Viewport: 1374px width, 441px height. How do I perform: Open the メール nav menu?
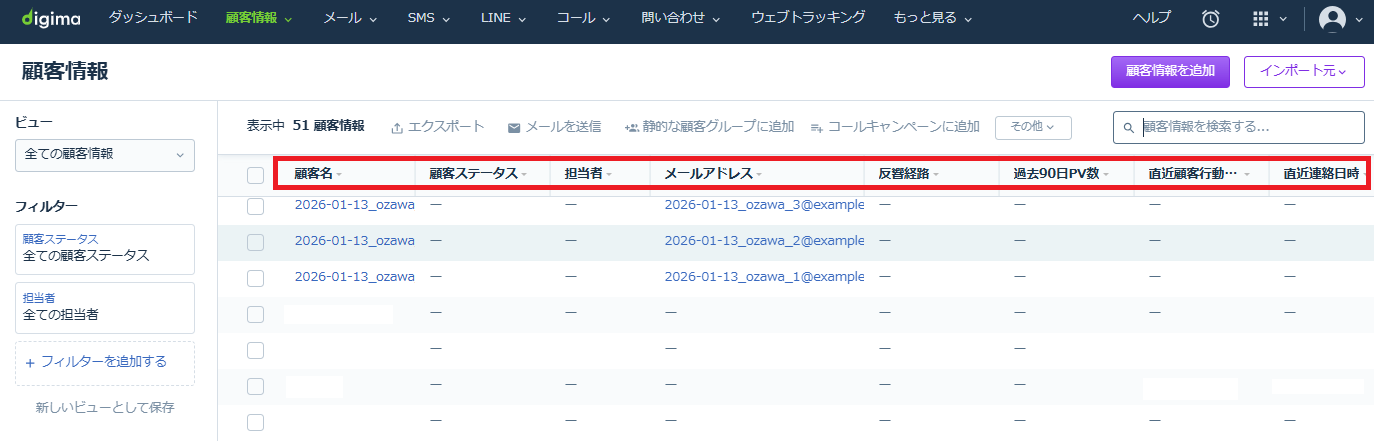tap(351, 18)
